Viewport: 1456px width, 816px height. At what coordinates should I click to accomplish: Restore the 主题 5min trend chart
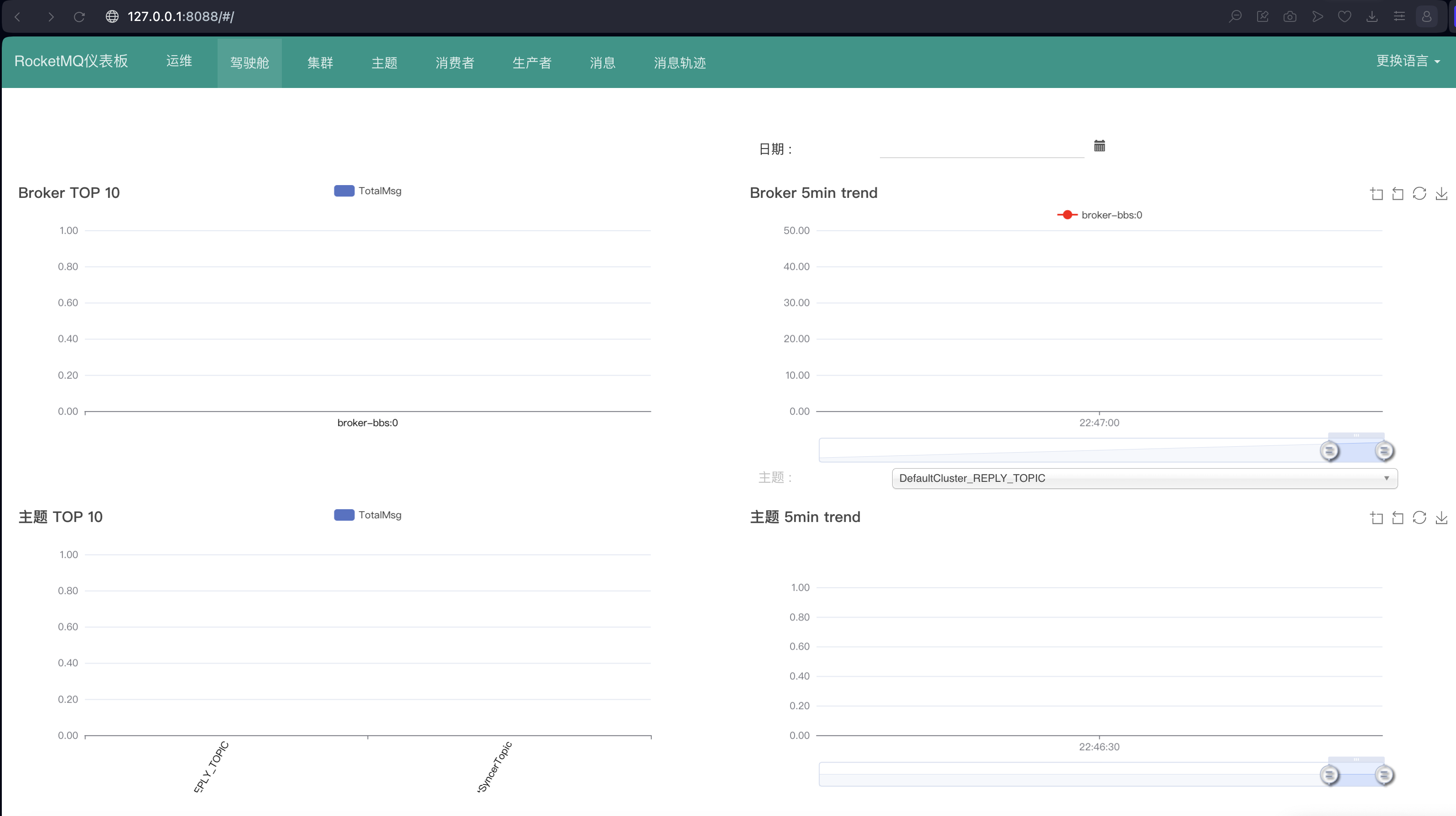[1419, 518]
